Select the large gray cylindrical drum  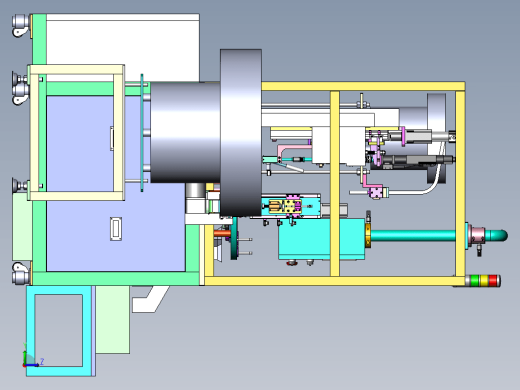[x=185, y=132]
